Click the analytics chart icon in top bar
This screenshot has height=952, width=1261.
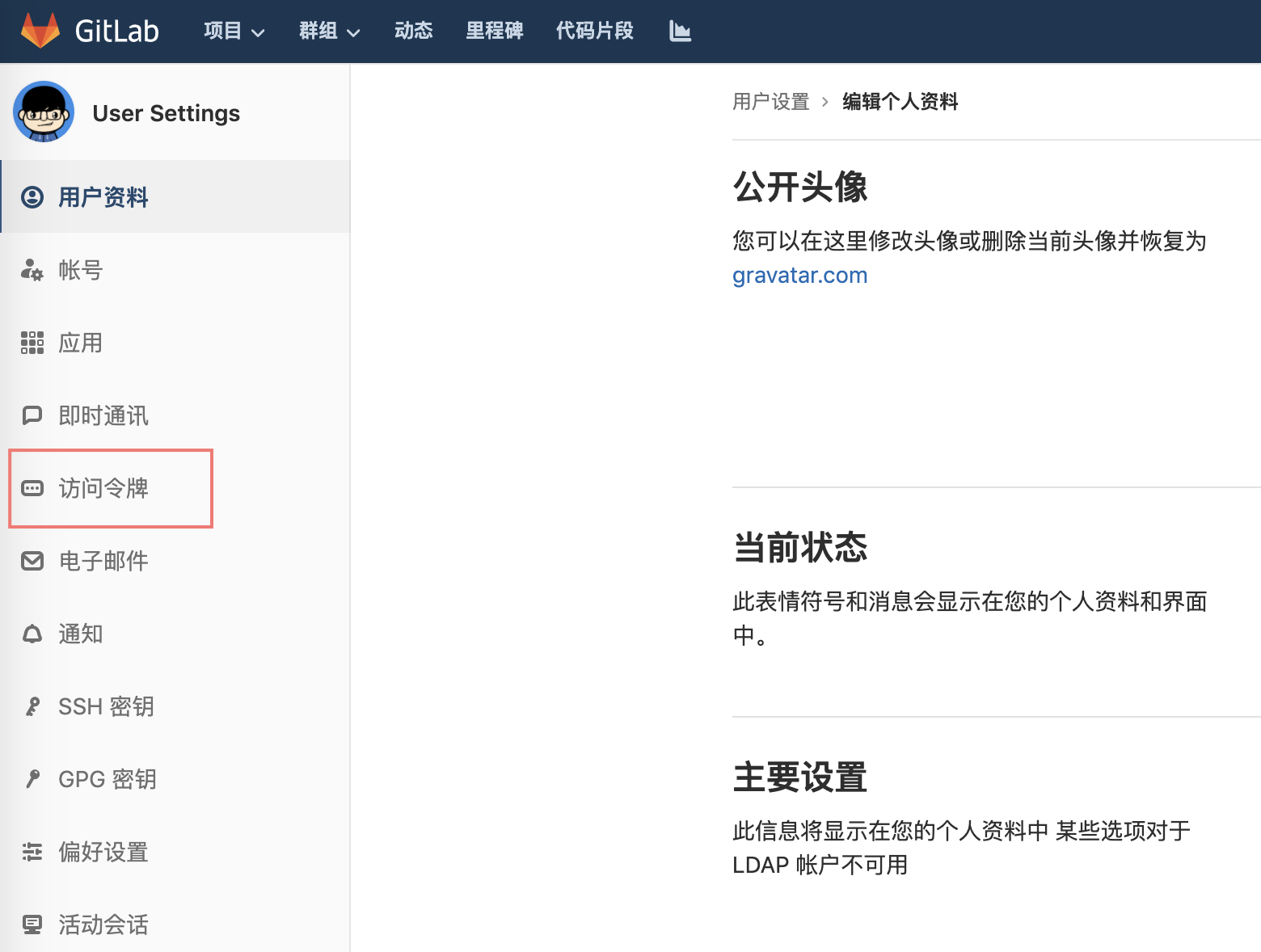(680, 31)
